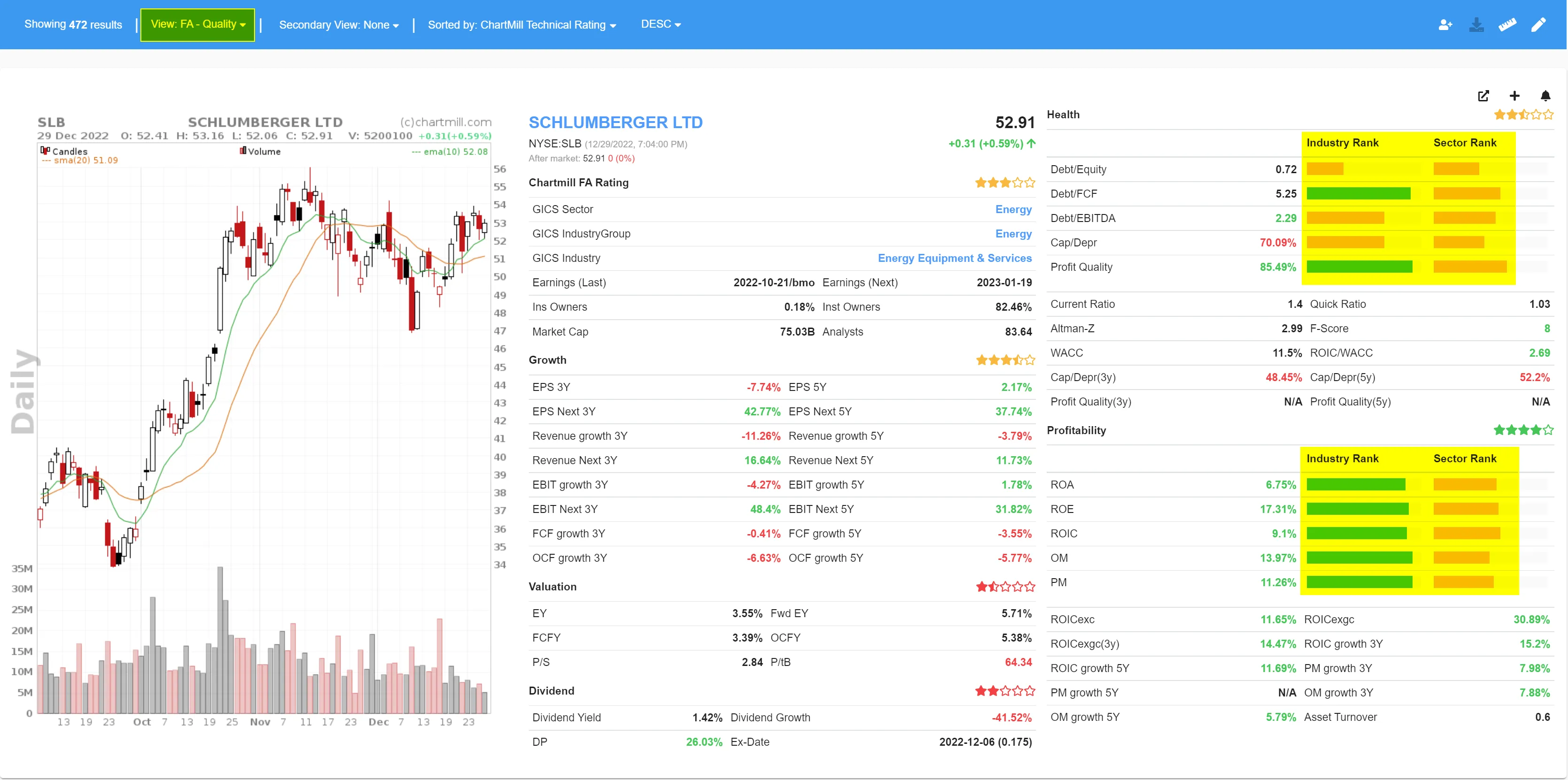Click the DP value 26.03%

pyautogui.click(x=703, y=742)
